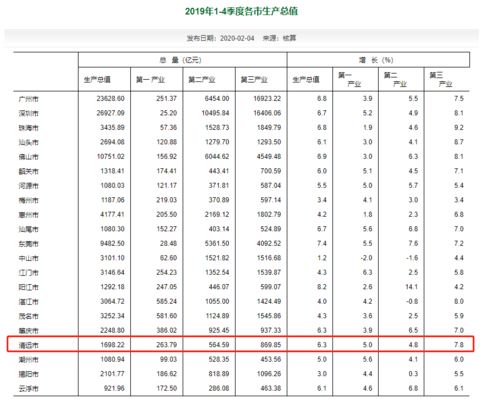Click the cell showing '564.59'
480x399 pixels.
tap(219, 345)
